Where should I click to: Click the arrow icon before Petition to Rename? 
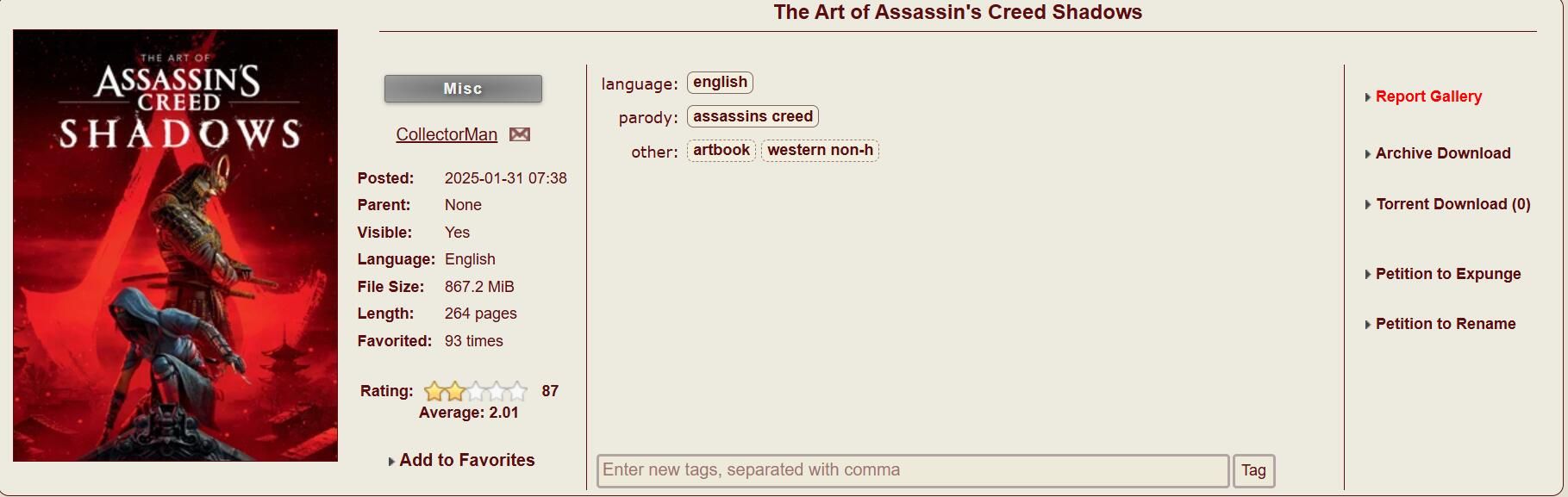(1368, 325)
